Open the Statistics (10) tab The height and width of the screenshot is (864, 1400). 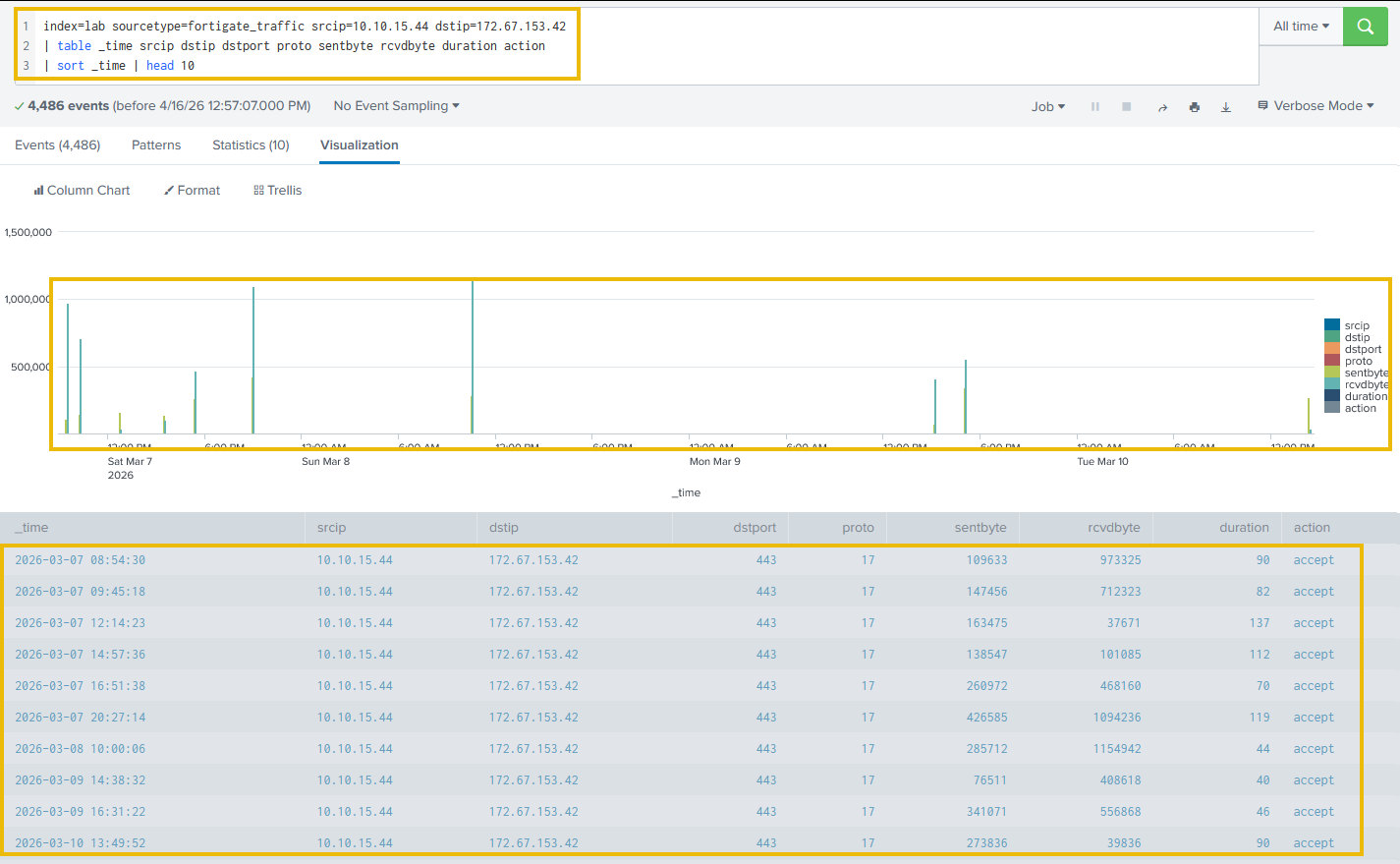point(251,145)
